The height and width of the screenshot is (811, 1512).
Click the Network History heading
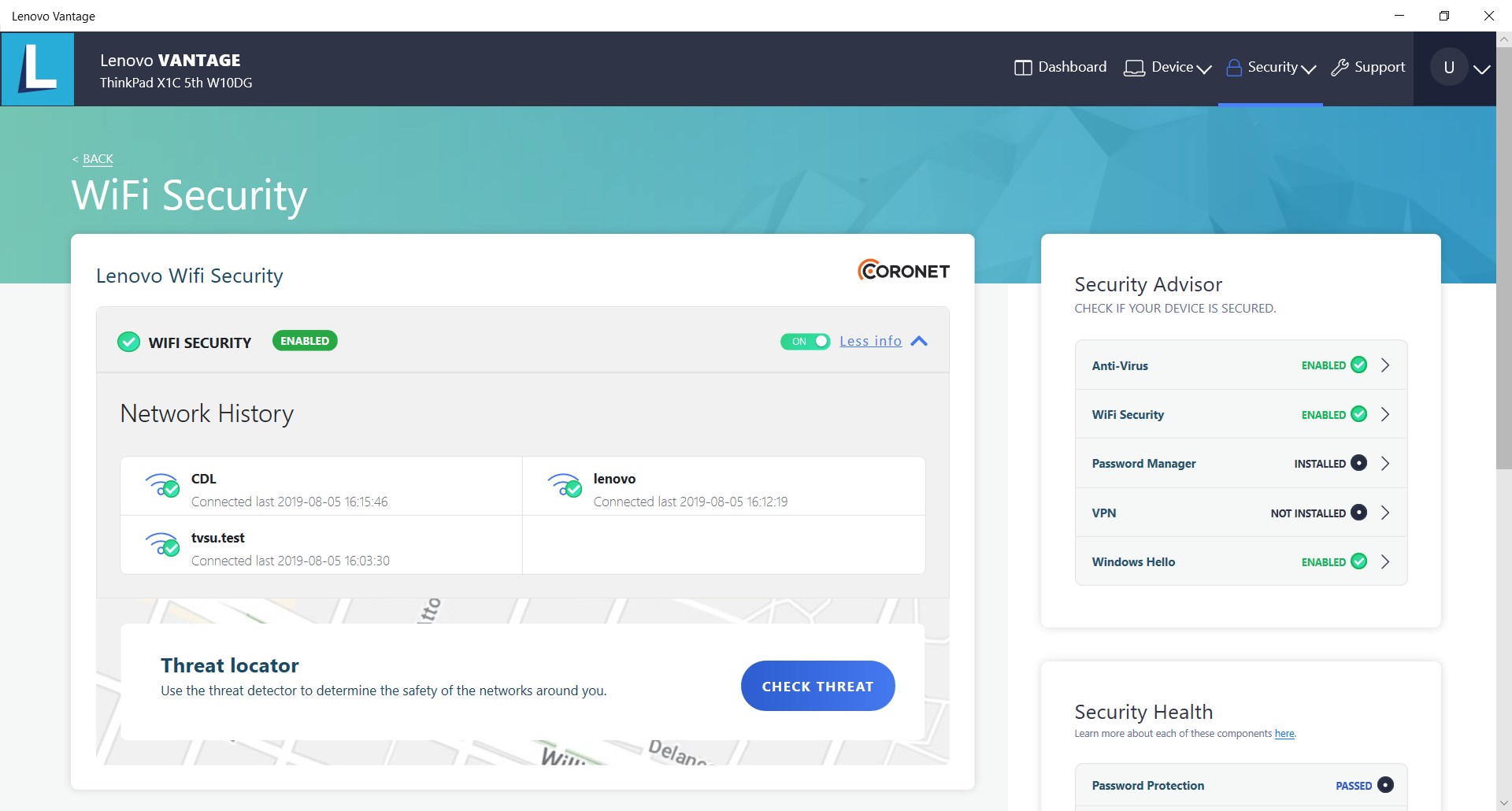pyautogui.click(x=207, y=413)
